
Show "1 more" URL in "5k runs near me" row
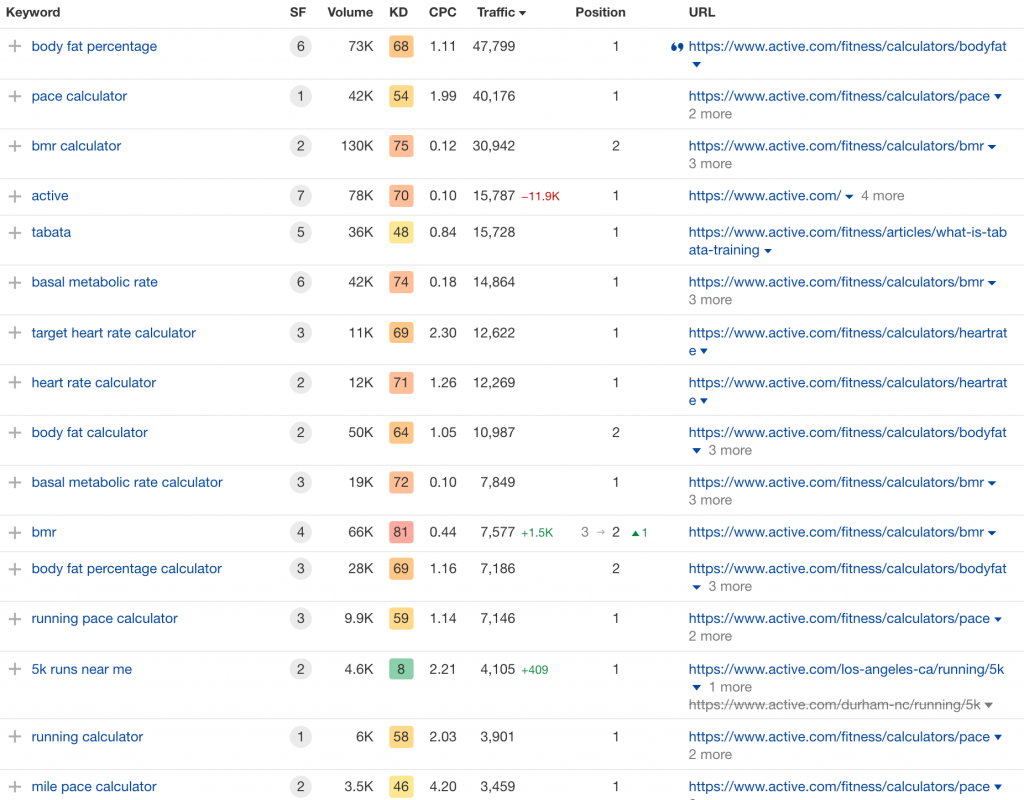730,687
